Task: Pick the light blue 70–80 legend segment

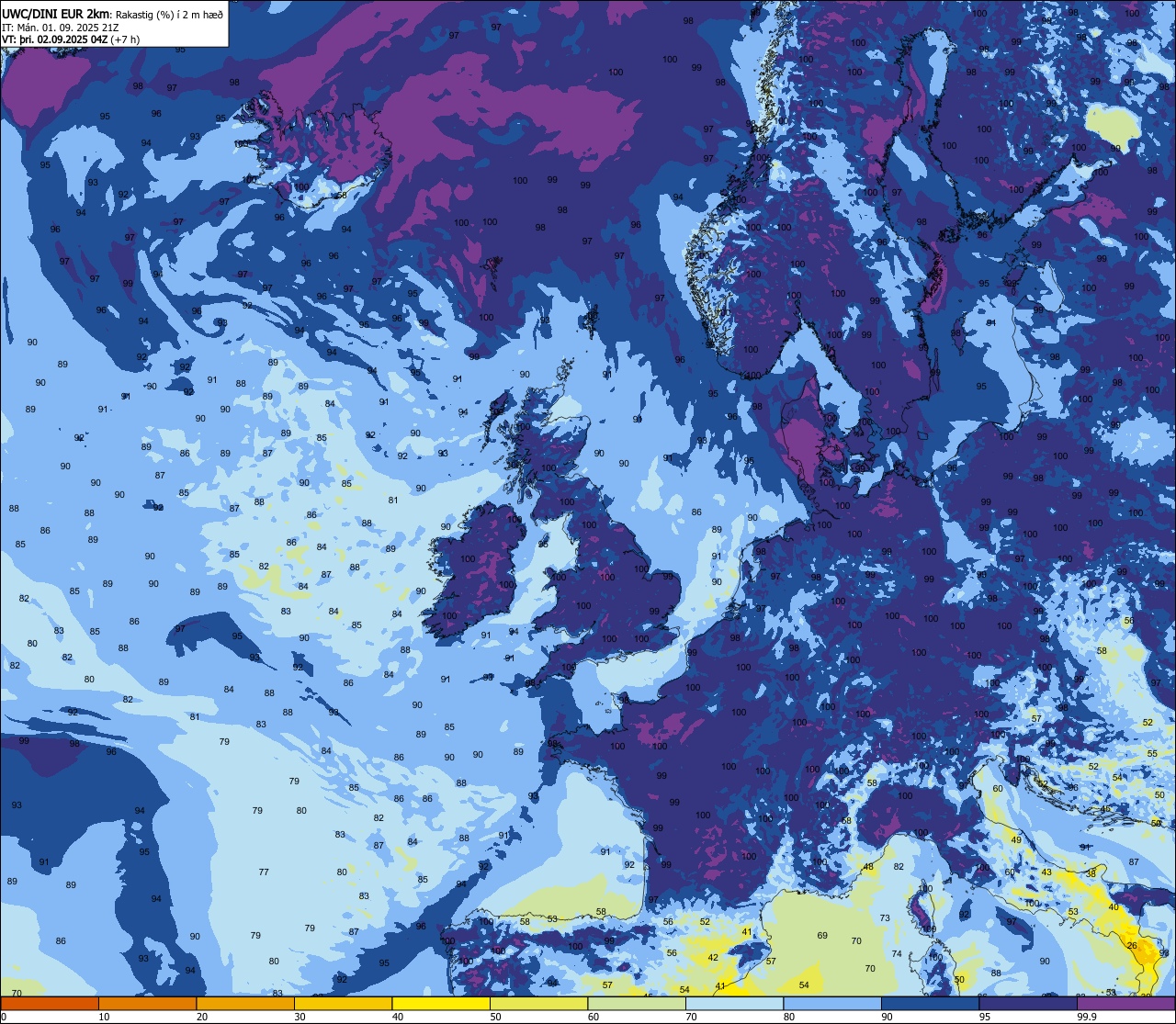Action: point(734,1003)
